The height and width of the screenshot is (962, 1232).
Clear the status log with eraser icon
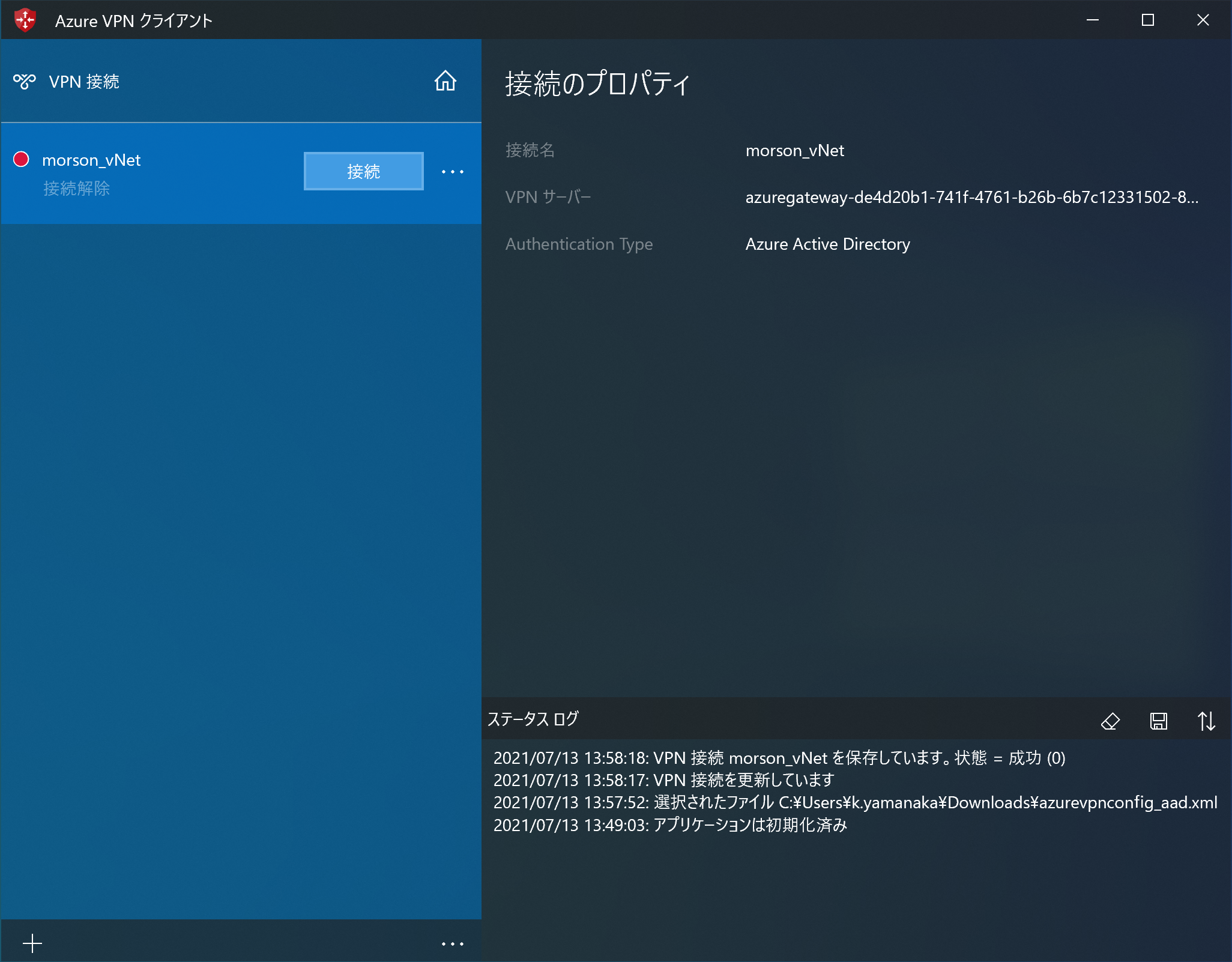1110,721
